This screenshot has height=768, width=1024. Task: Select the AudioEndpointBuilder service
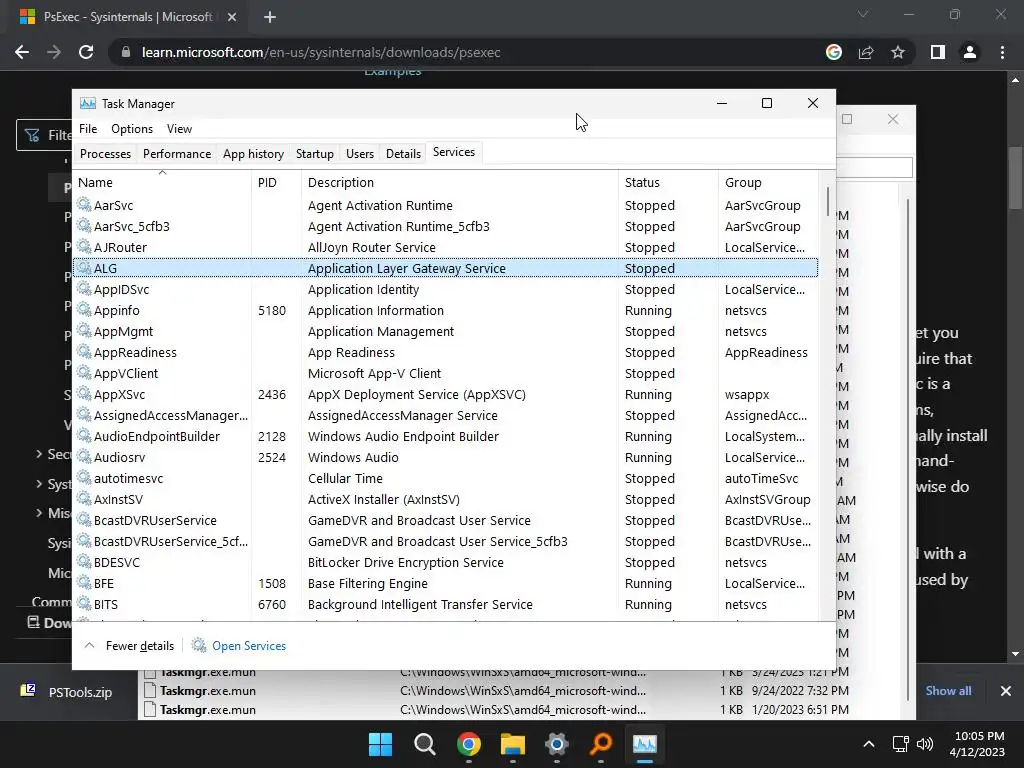click(x=445, y=436)
